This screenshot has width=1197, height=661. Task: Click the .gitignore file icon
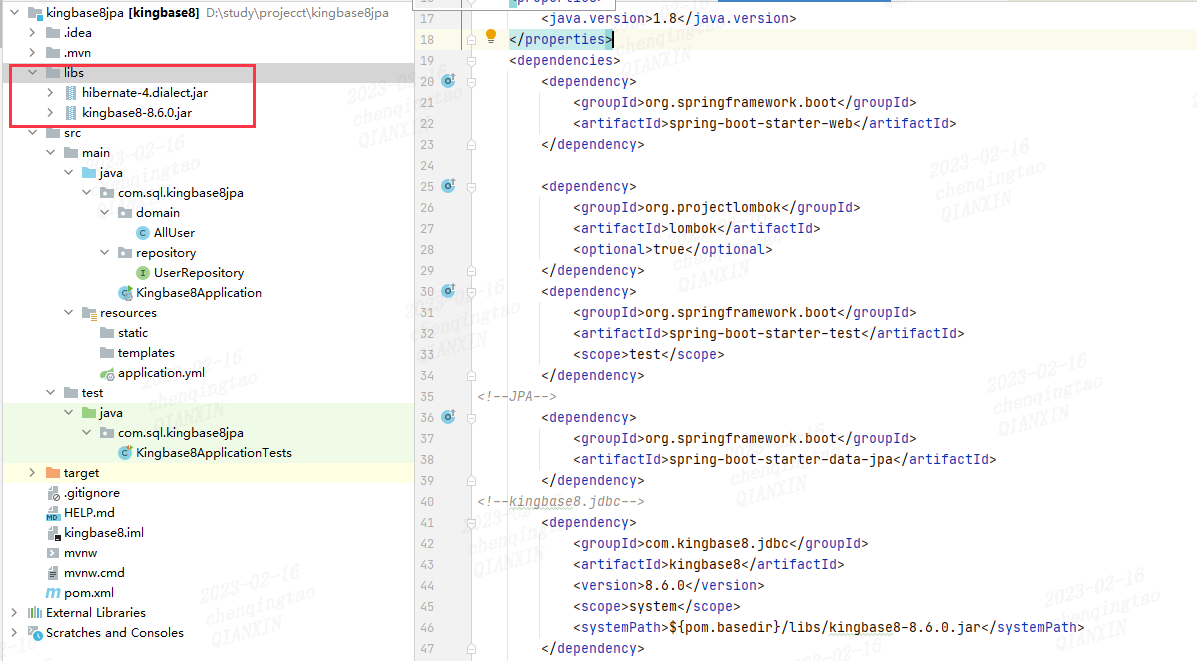tap(53, 493)
